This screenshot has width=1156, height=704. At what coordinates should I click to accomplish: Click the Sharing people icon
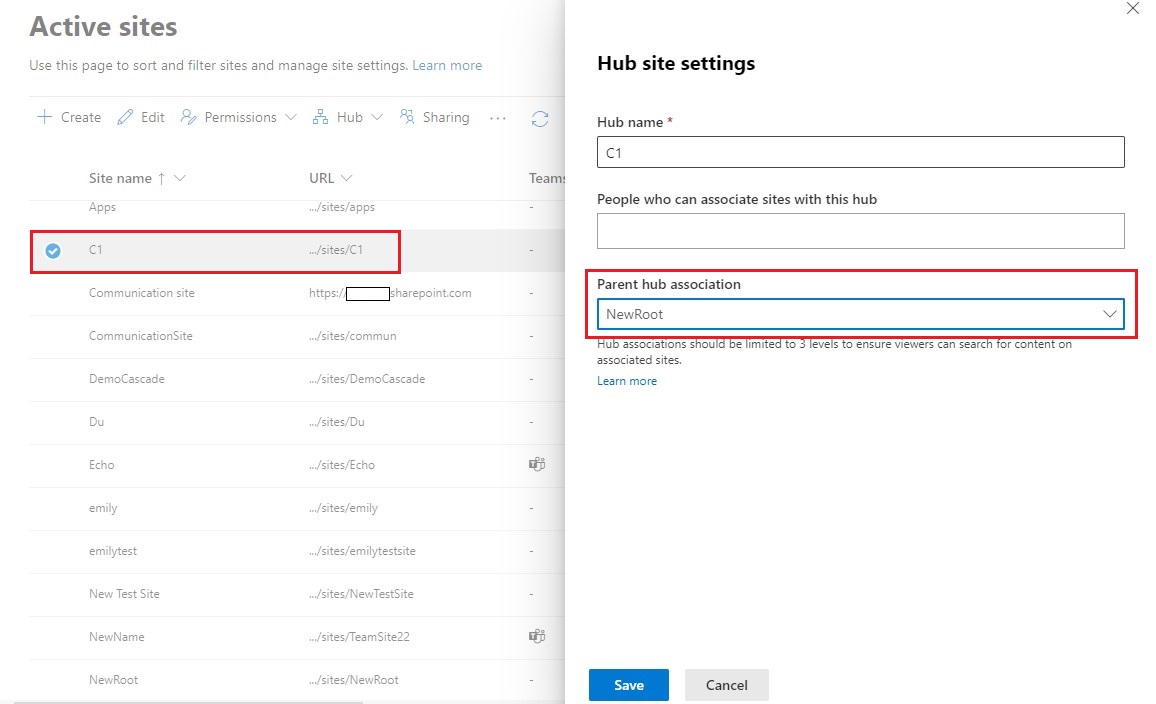click(407, 116)
